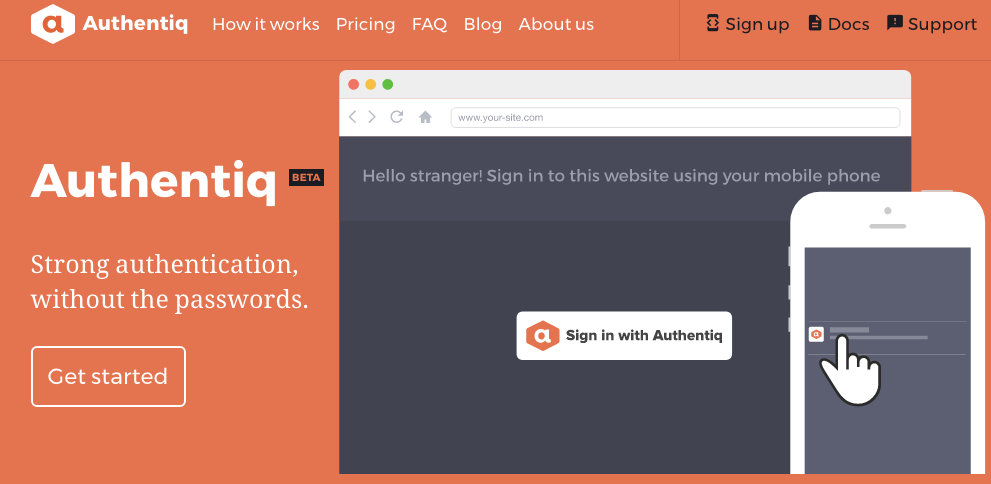
Task: Visit the Blog link in navigation
Action: coord(483,25)
